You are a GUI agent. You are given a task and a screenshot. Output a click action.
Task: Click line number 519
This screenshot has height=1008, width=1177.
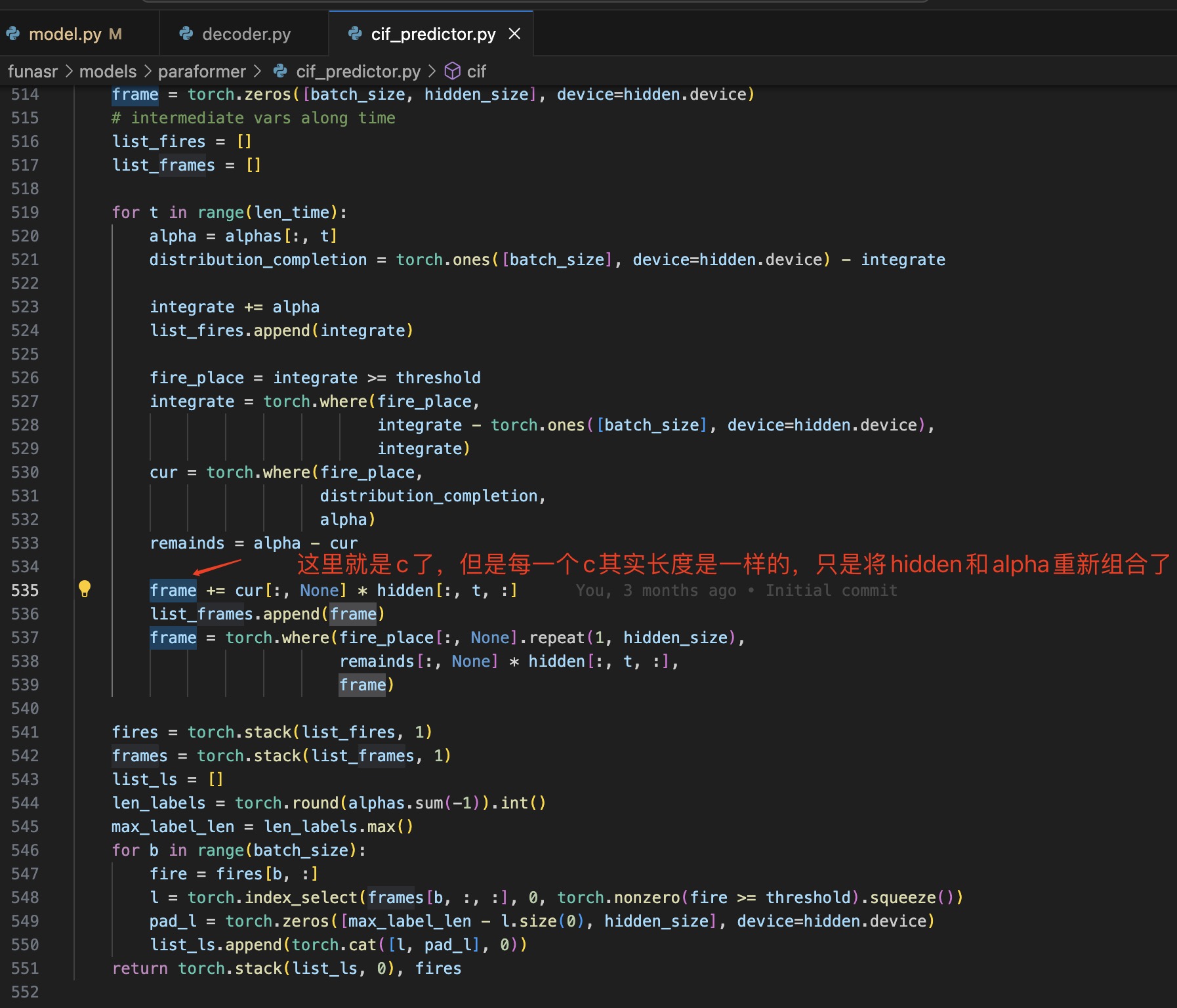[x=25, y=213]
